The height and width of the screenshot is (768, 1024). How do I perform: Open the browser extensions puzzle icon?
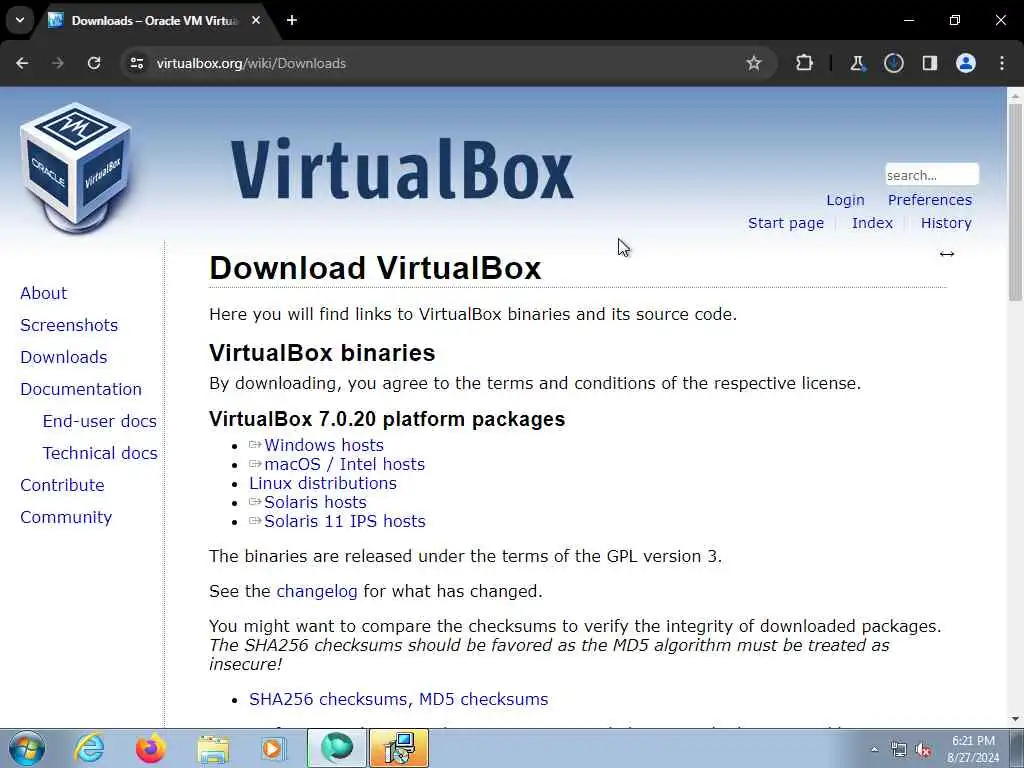click(804, 63)
